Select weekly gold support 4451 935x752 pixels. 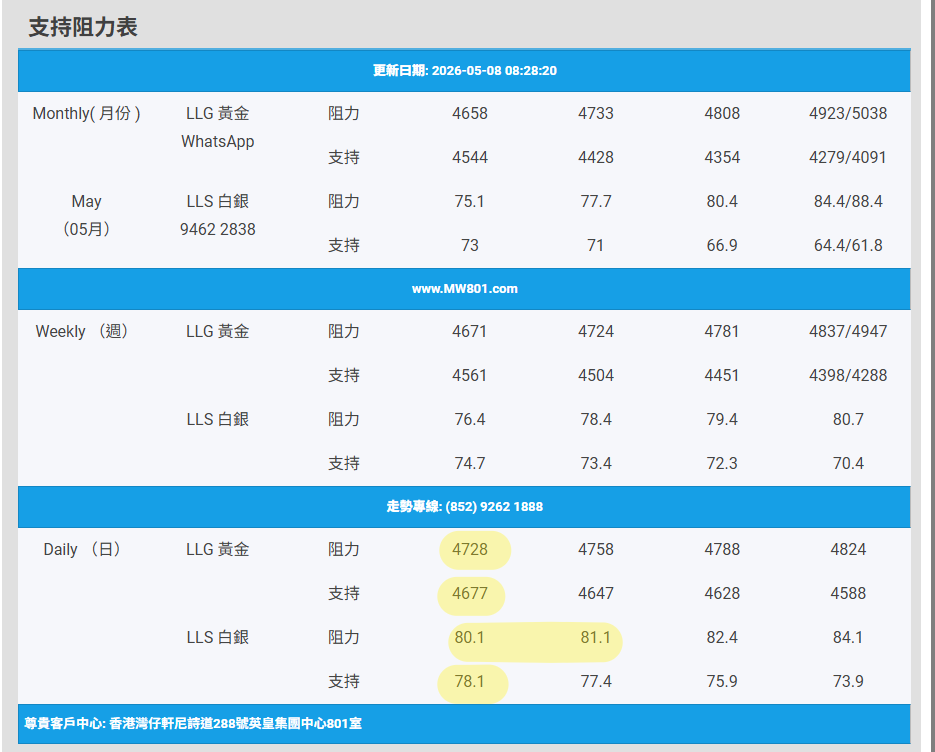click(x=722, y=376)
